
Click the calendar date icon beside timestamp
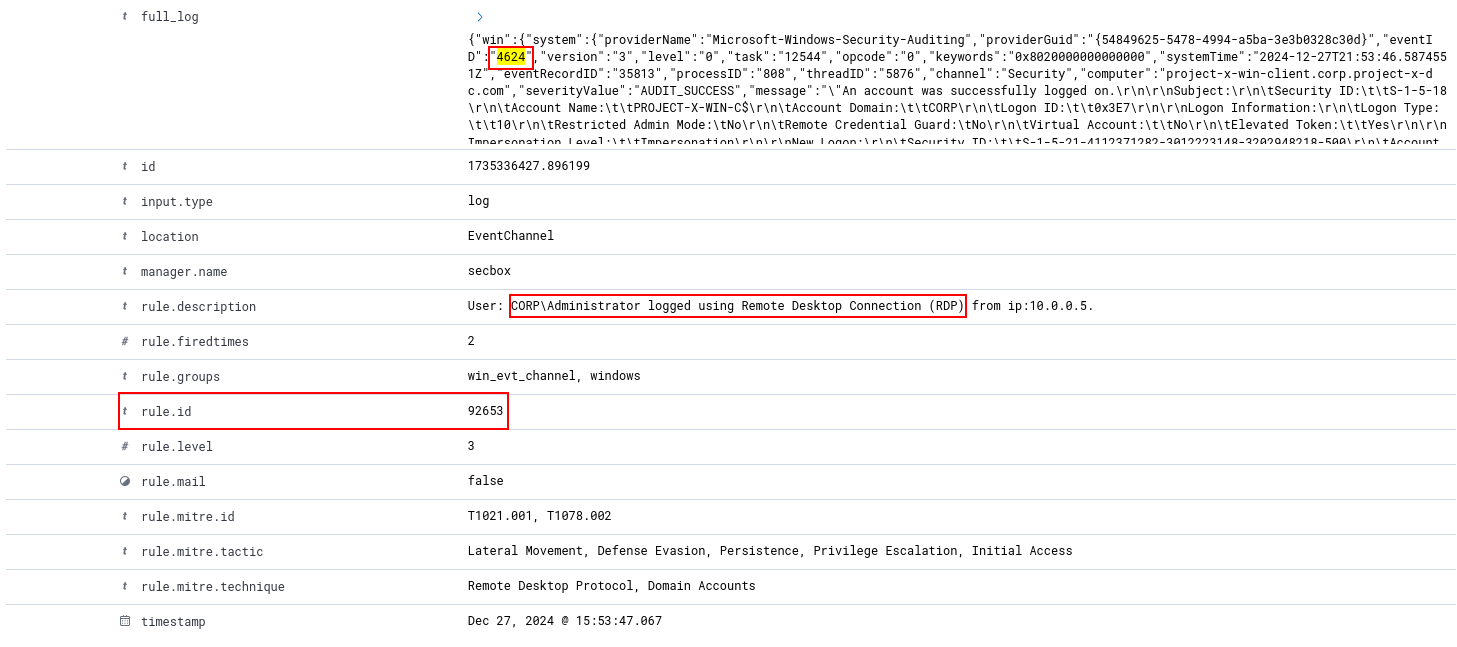tap(124, 621)
